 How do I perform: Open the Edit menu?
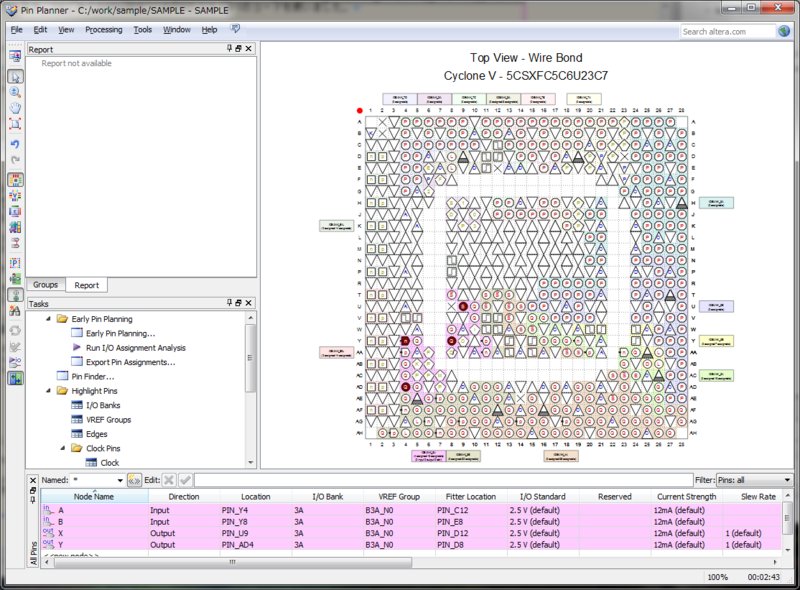pos(40,30)
